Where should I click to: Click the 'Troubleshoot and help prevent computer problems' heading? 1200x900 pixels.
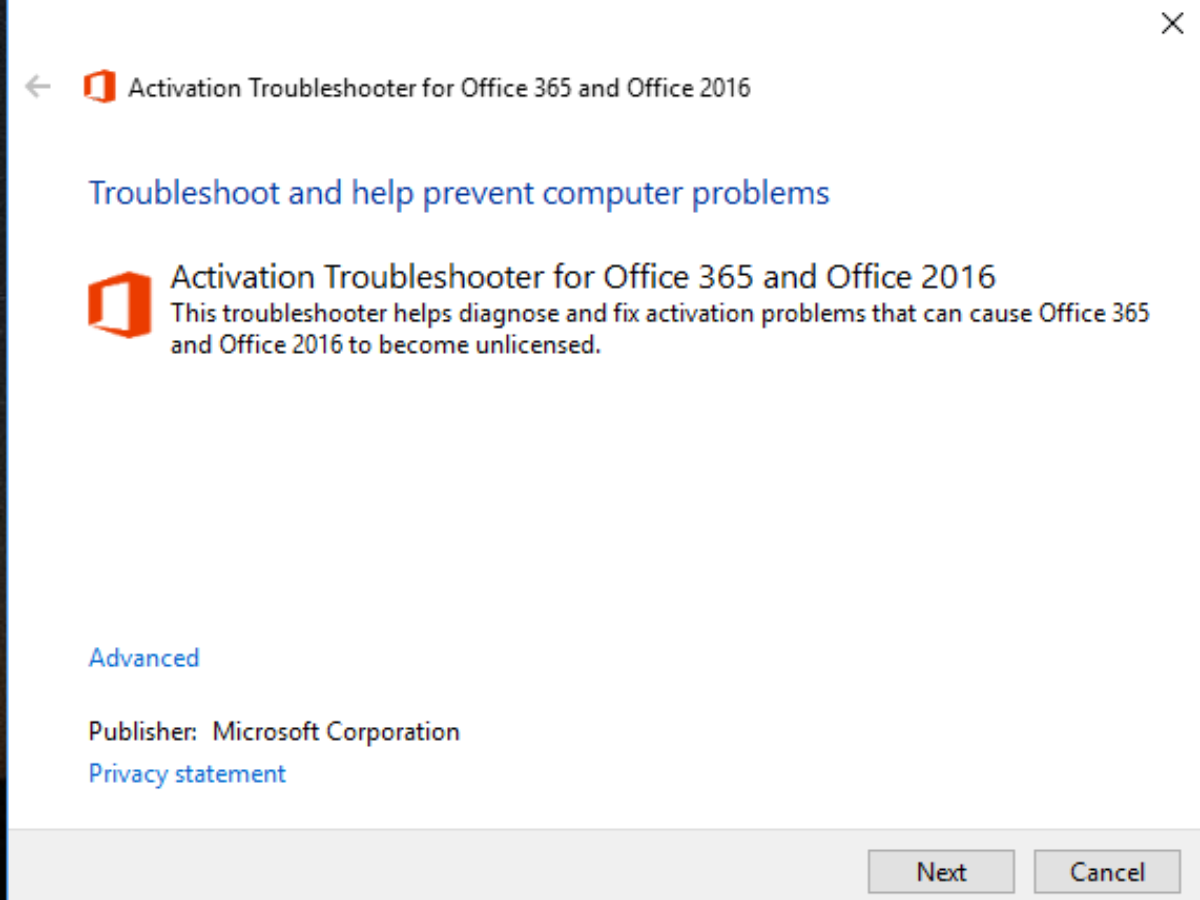click(459, 192)
